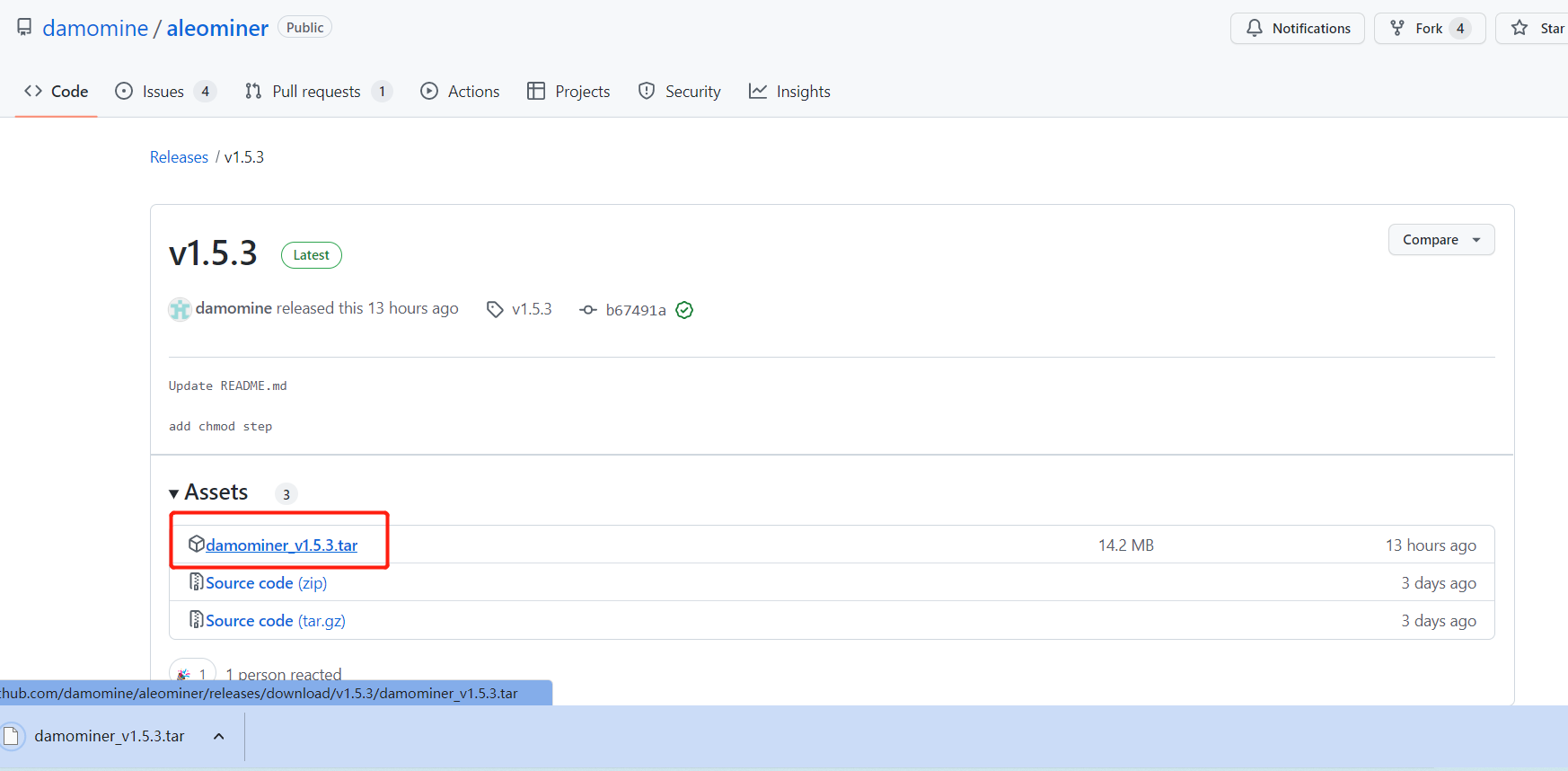The image size is (1568, 771).
Task: Click the Public visibility label
Action: click(304, 27)
